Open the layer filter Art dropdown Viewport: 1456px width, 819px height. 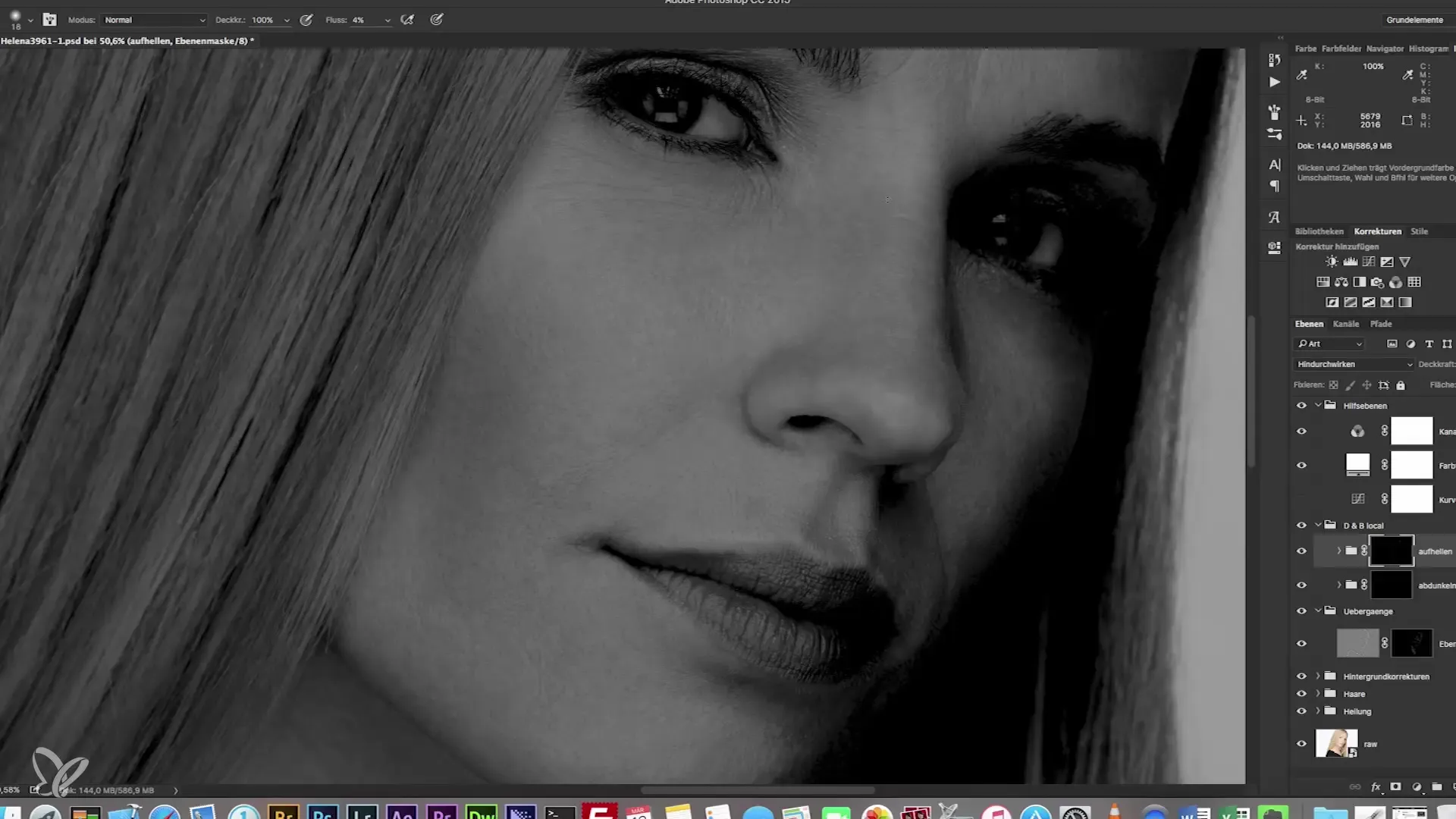[x=1330, y=344]
